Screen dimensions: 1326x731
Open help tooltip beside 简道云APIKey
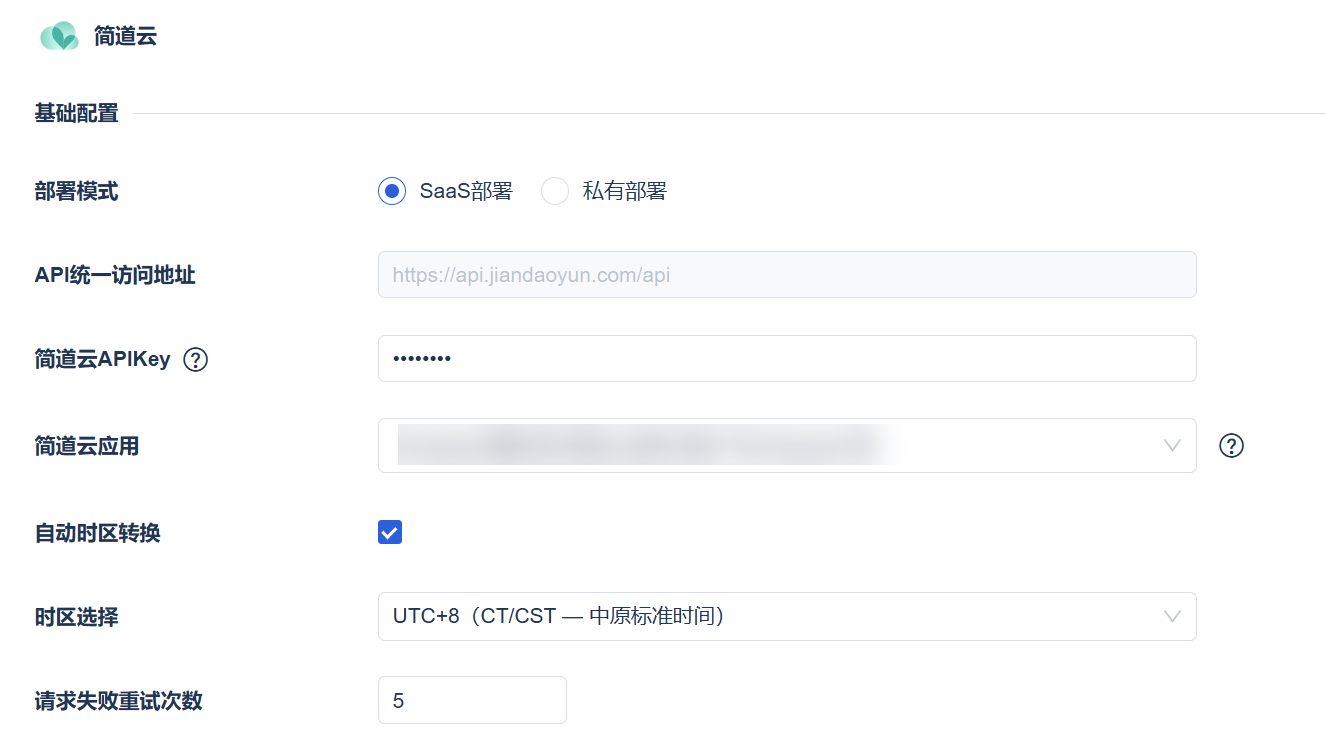pos(196,359)
